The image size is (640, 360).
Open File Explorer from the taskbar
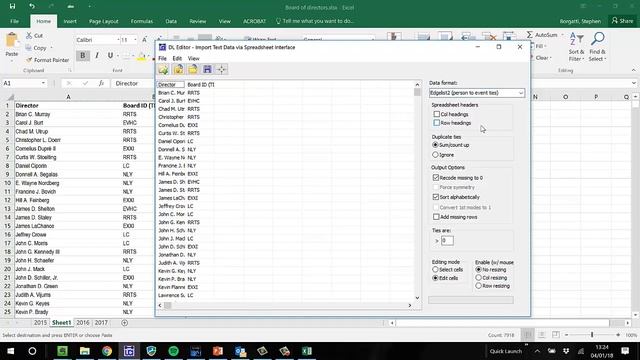pyautogui.click(x=84, y=351)
